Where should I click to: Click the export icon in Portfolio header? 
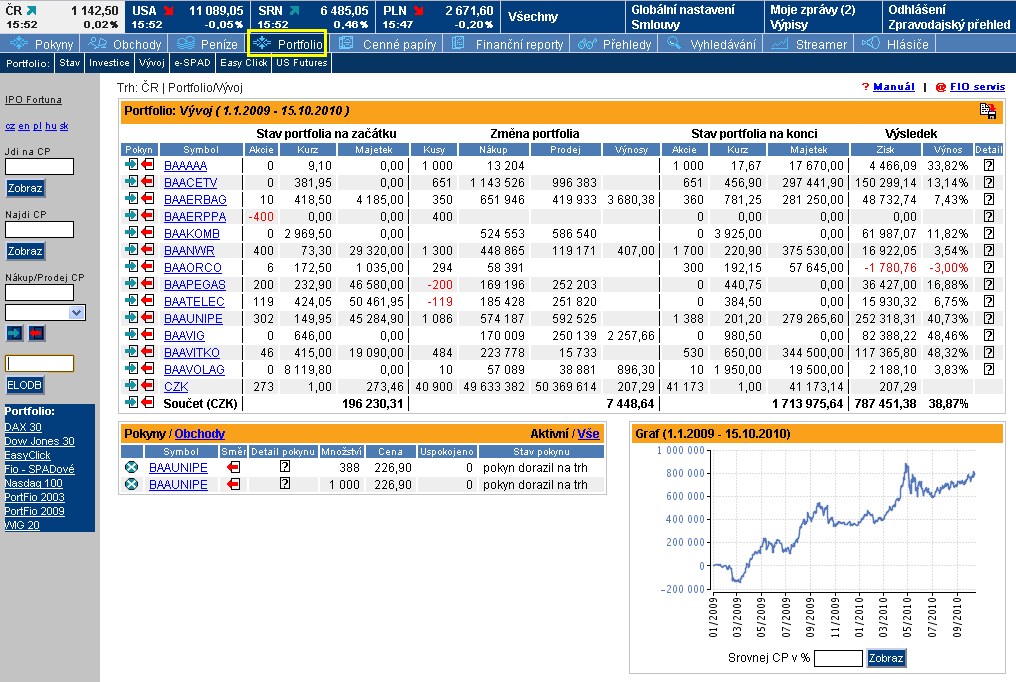(987, 111)
